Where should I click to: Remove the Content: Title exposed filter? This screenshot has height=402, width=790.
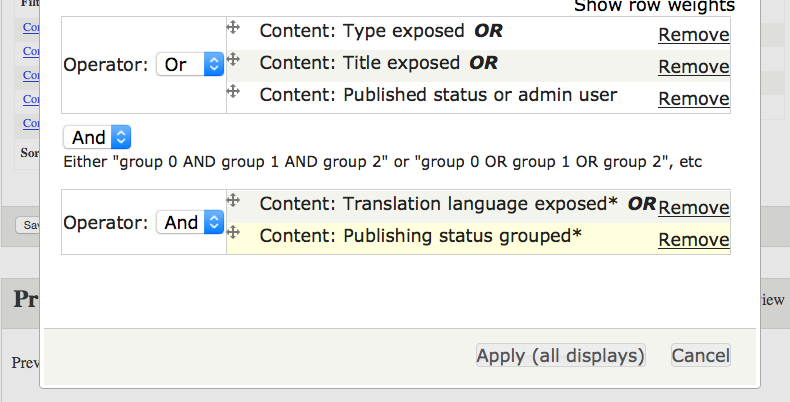coord(693,67)
